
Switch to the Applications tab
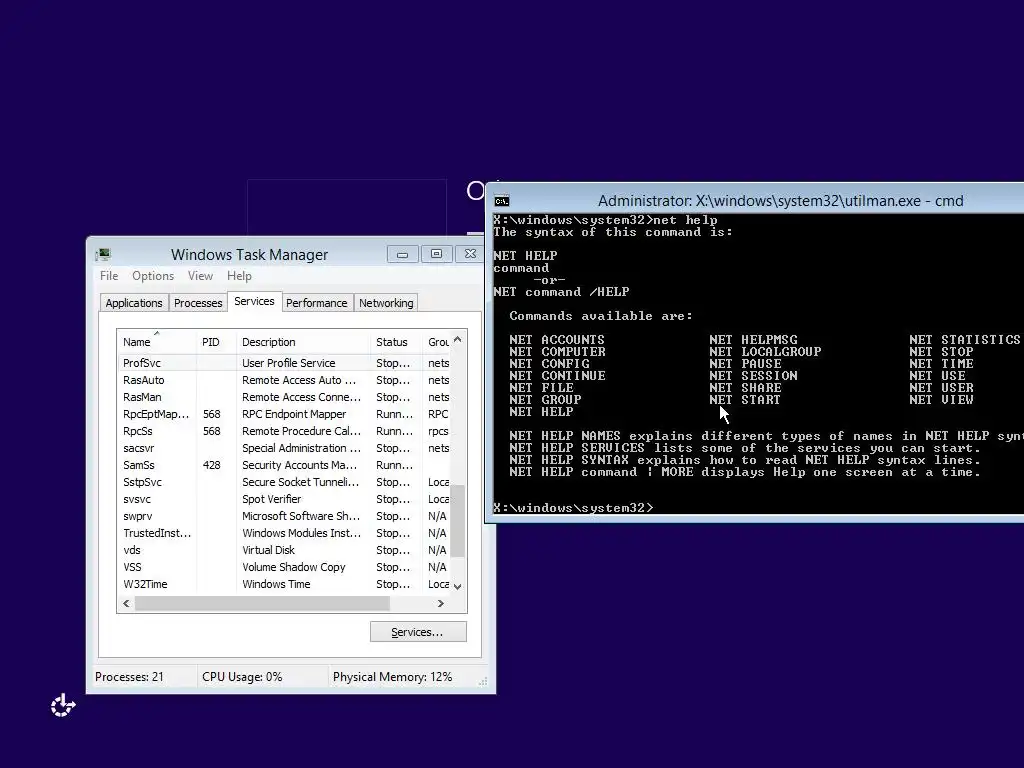[134, 303]
